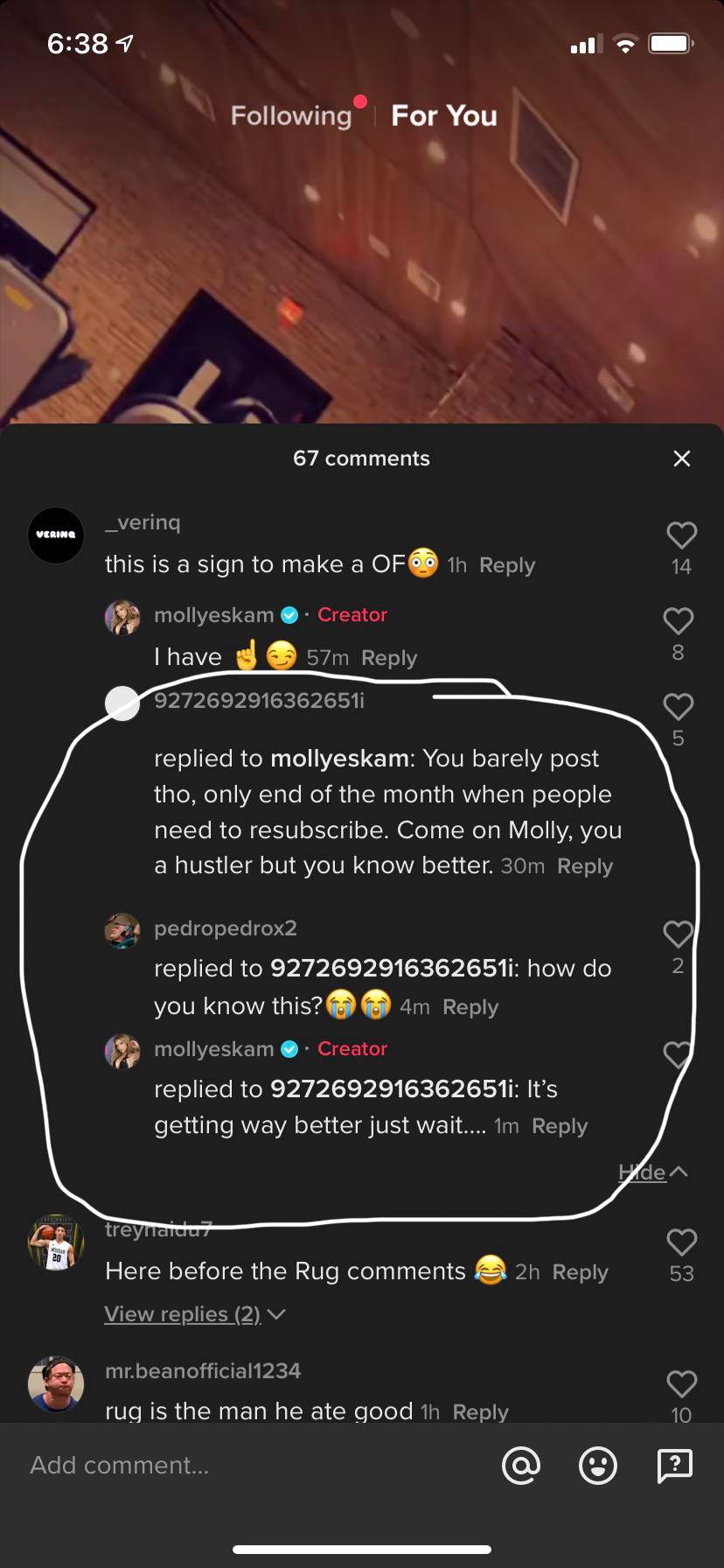The height and width of the screenshot is (1568, 724).
Task: Switch to the Following tab
Action: tap(290, 115)
